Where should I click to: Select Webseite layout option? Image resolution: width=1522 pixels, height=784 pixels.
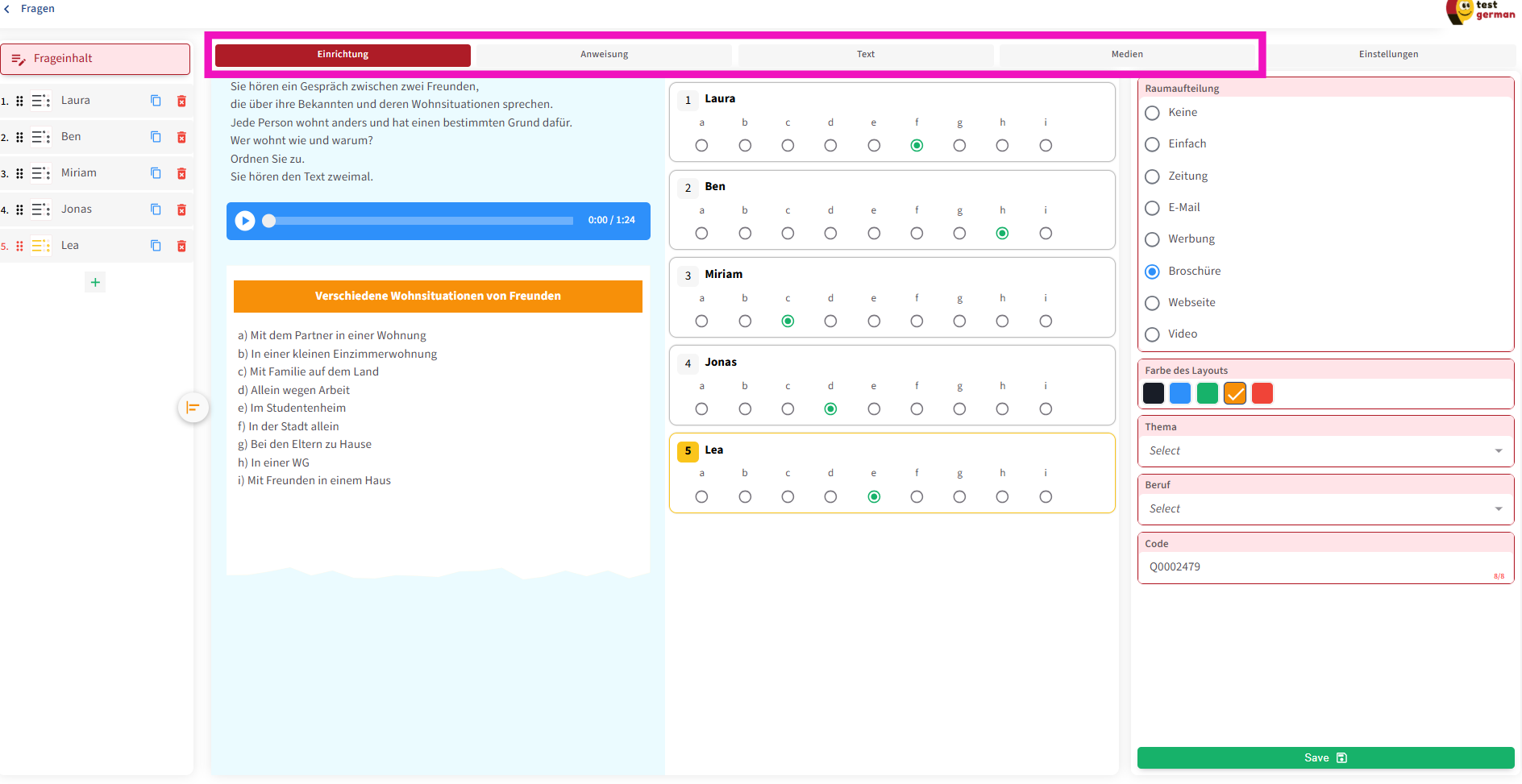coord(1153,303)
